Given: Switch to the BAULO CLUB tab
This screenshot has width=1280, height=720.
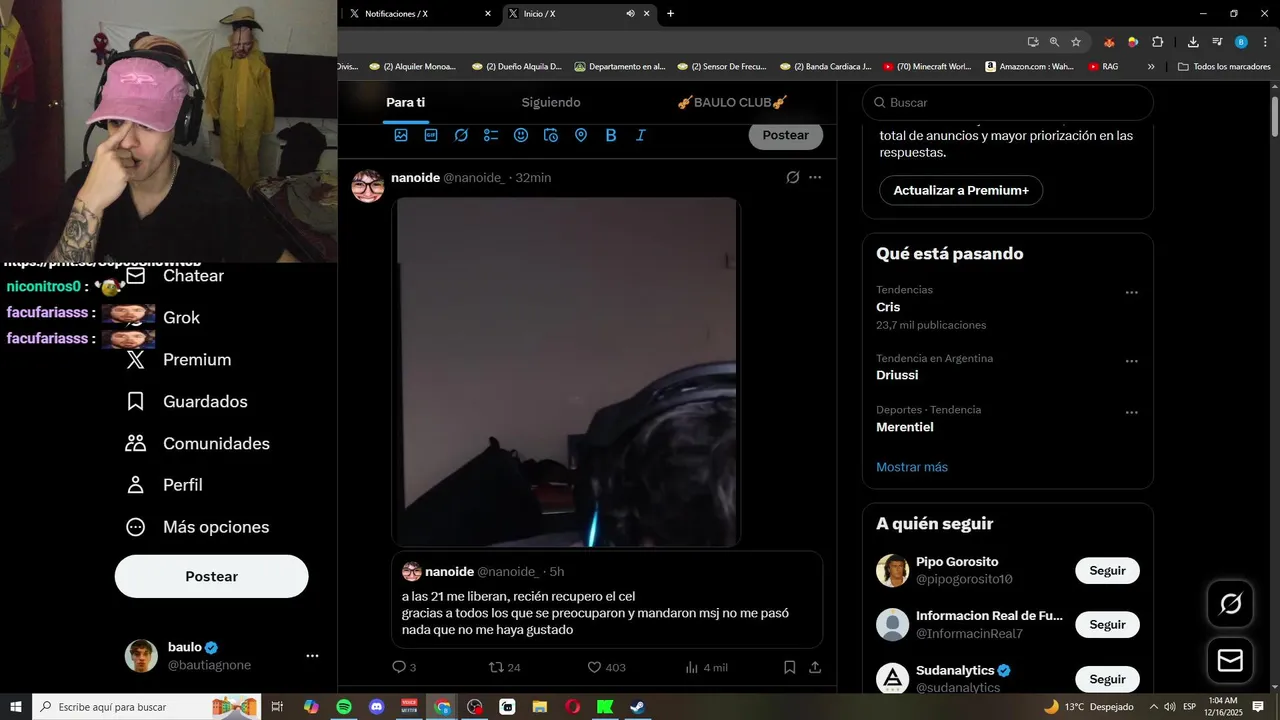Looking at the screenshot, I should [732, 102].
